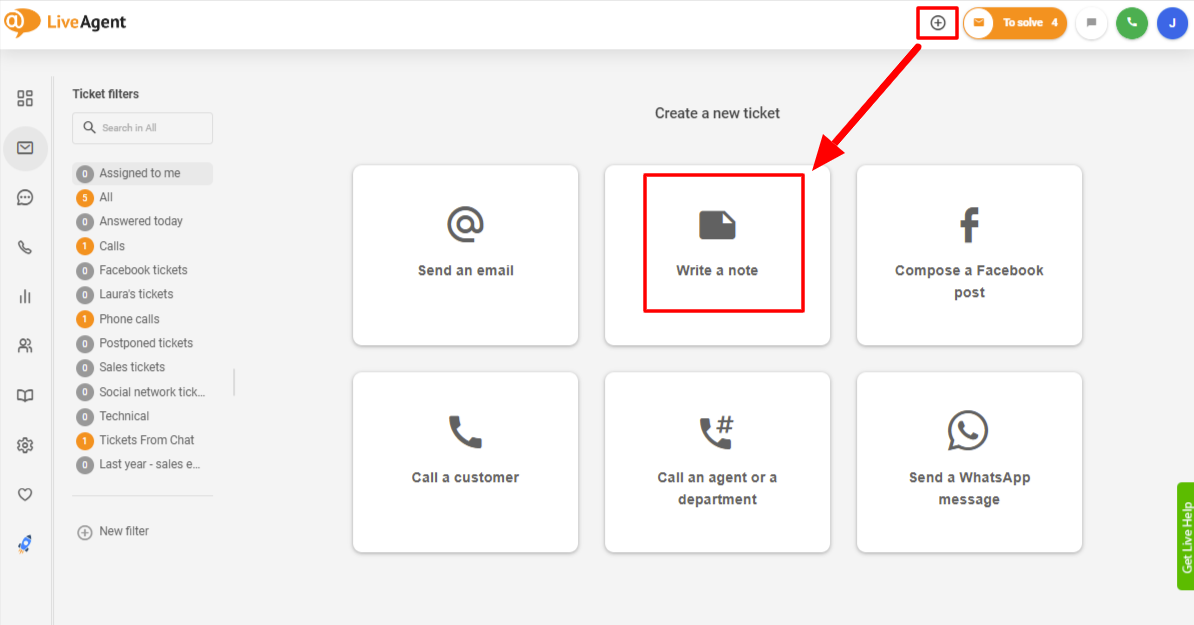Open your agent profile avatar J
The width and height of the screenshot is (1194, 625).
[1171, 22]
